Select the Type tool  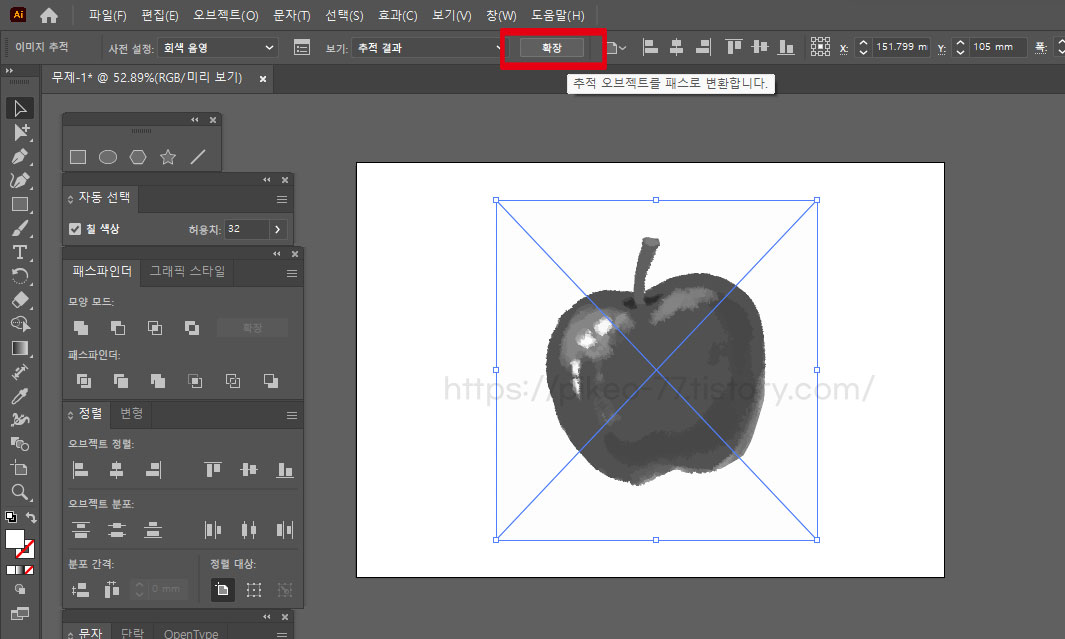pyautogui.click(x=20, y=253)
